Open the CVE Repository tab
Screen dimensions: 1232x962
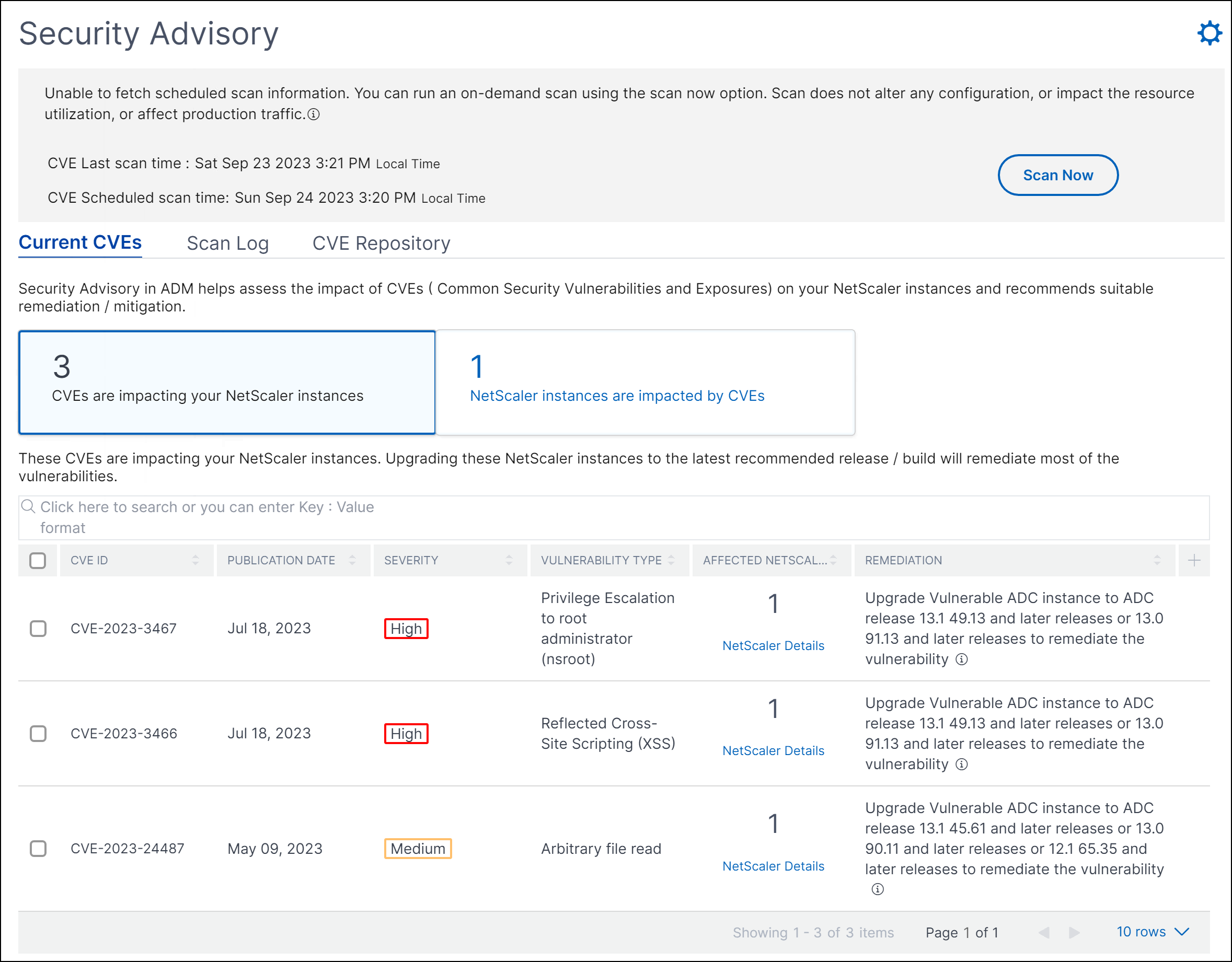(382, 244)
